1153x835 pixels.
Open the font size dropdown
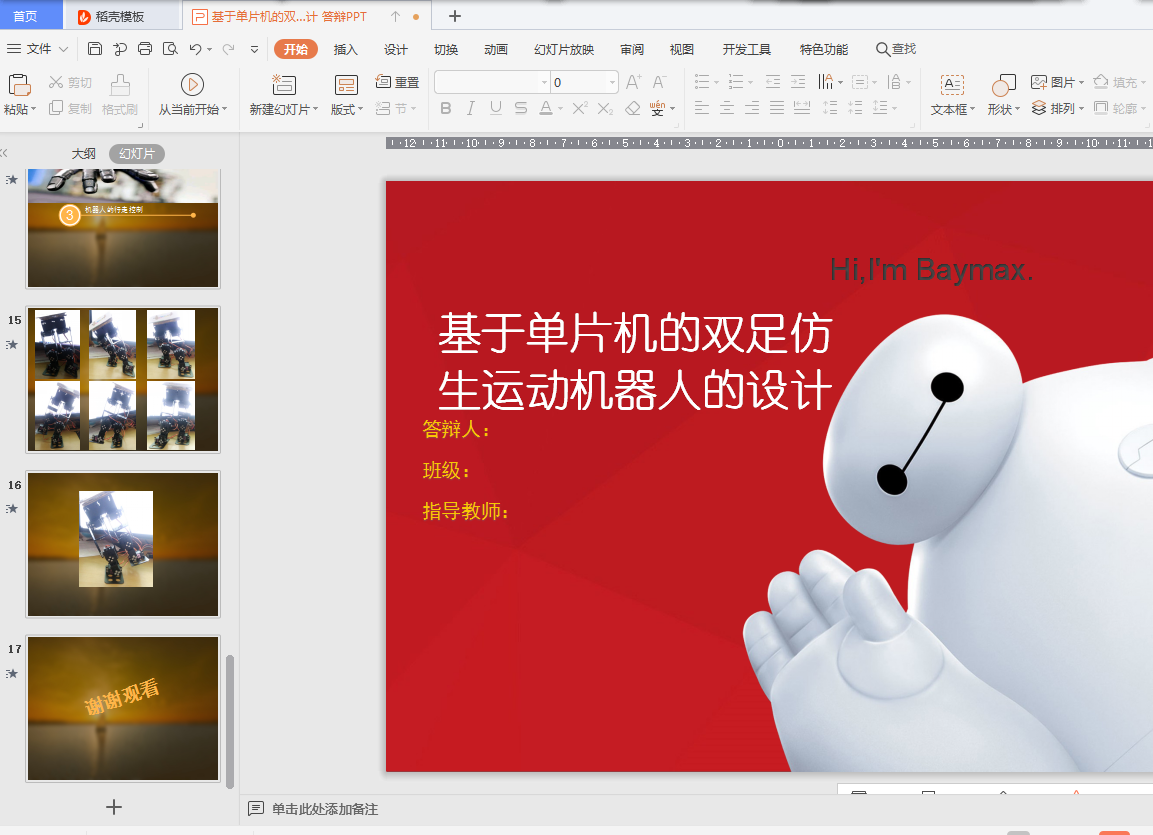(612, 82)
